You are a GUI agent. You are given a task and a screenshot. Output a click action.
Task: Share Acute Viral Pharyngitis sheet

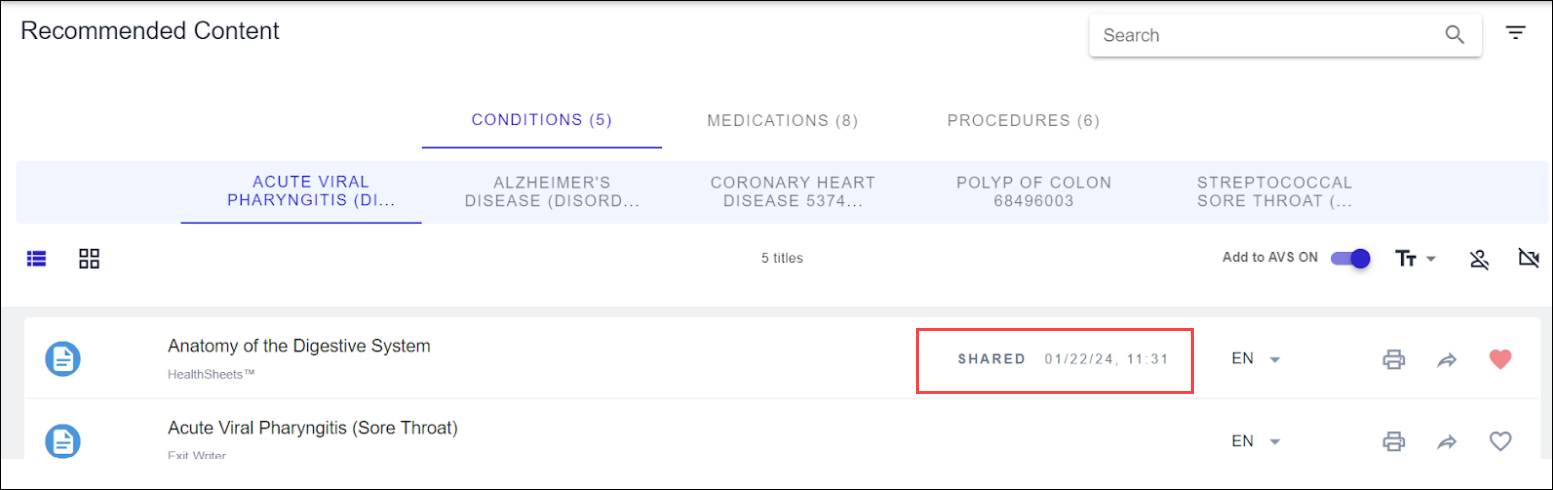click(1446, 441)
